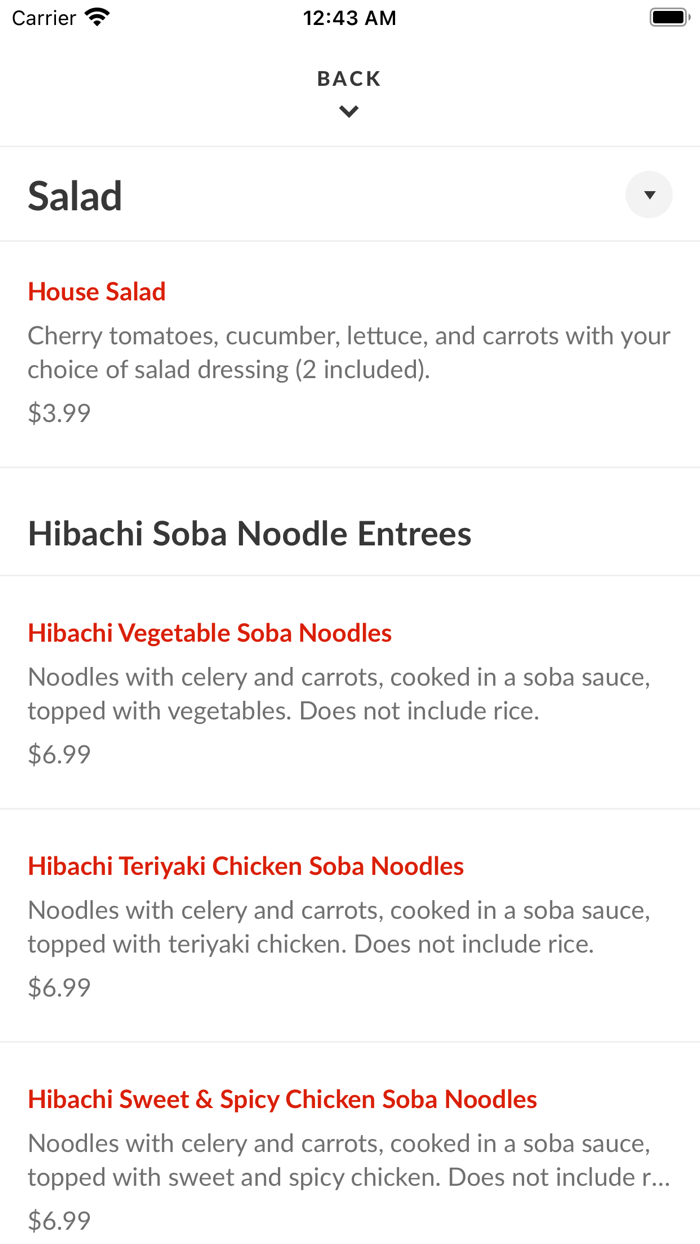Tap the House Salad description text
Viewport: 700px width, 1244px height.
click(x=348, y=352)
